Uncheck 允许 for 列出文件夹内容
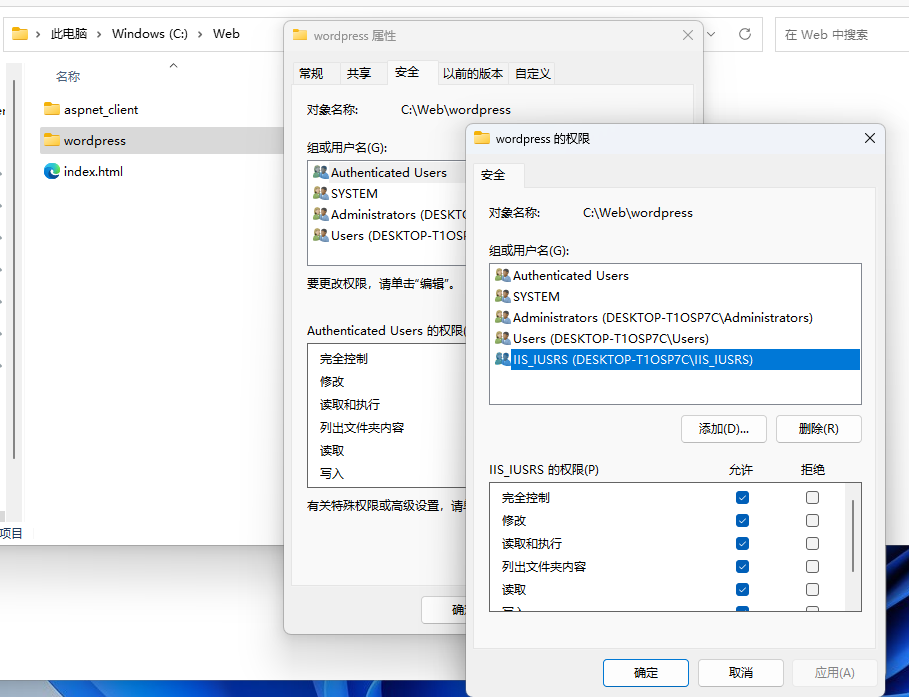Image resolution: width=909 pixels, height=697 pixels. (x=742, y=567)
